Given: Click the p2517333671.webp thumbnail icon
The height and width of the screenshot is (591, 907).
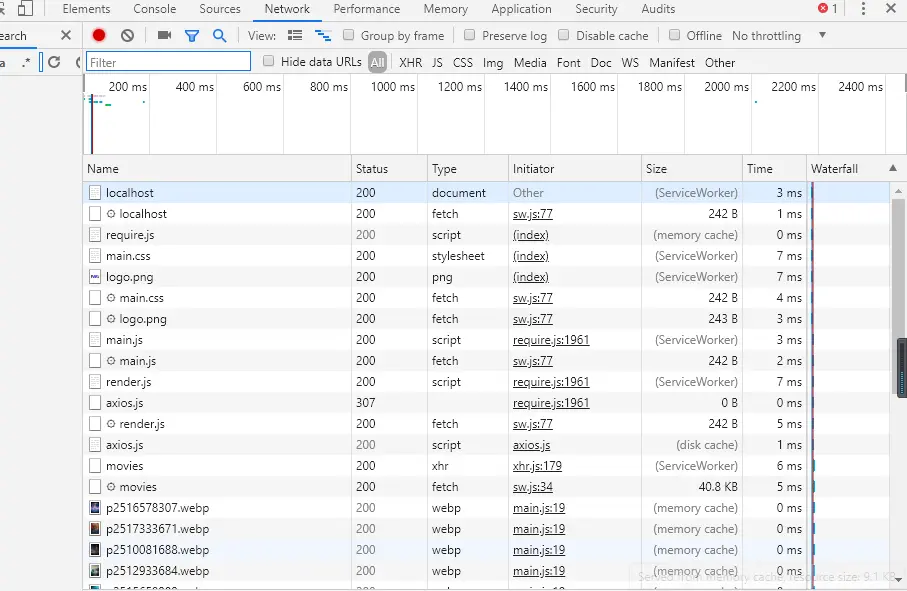Looking at the screenshot, I should pos(95,529).
